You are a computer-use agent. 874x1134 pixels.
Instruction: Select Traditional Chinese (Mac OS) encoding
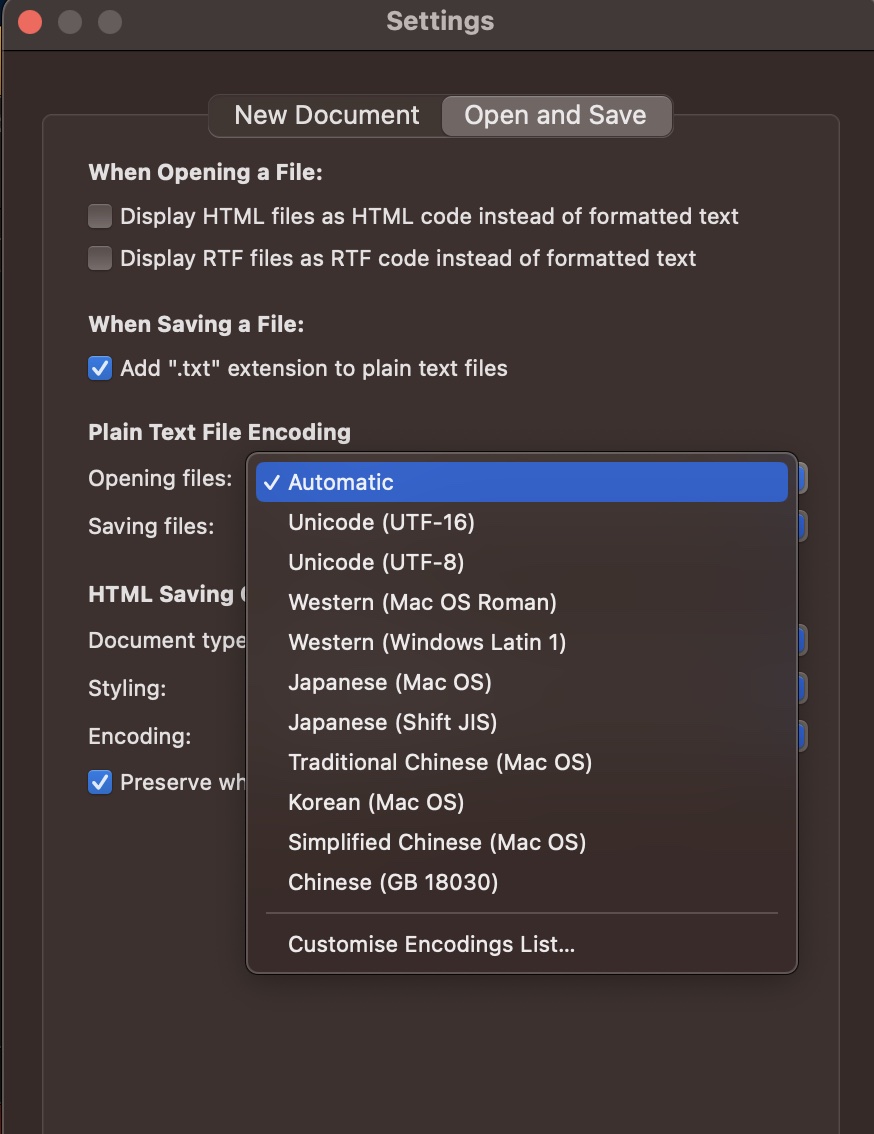[441, 762]
